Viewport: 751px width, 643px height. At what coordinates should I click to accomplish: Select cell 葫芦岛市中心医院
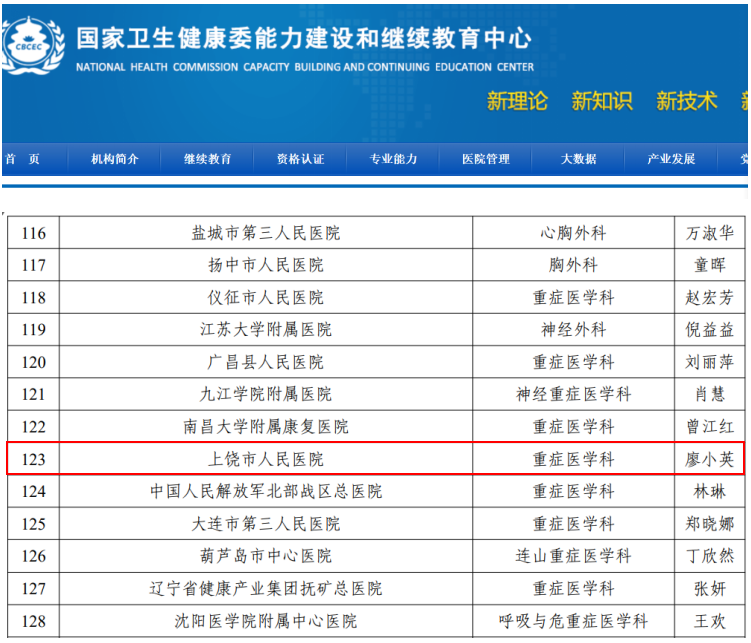point(266,556)
